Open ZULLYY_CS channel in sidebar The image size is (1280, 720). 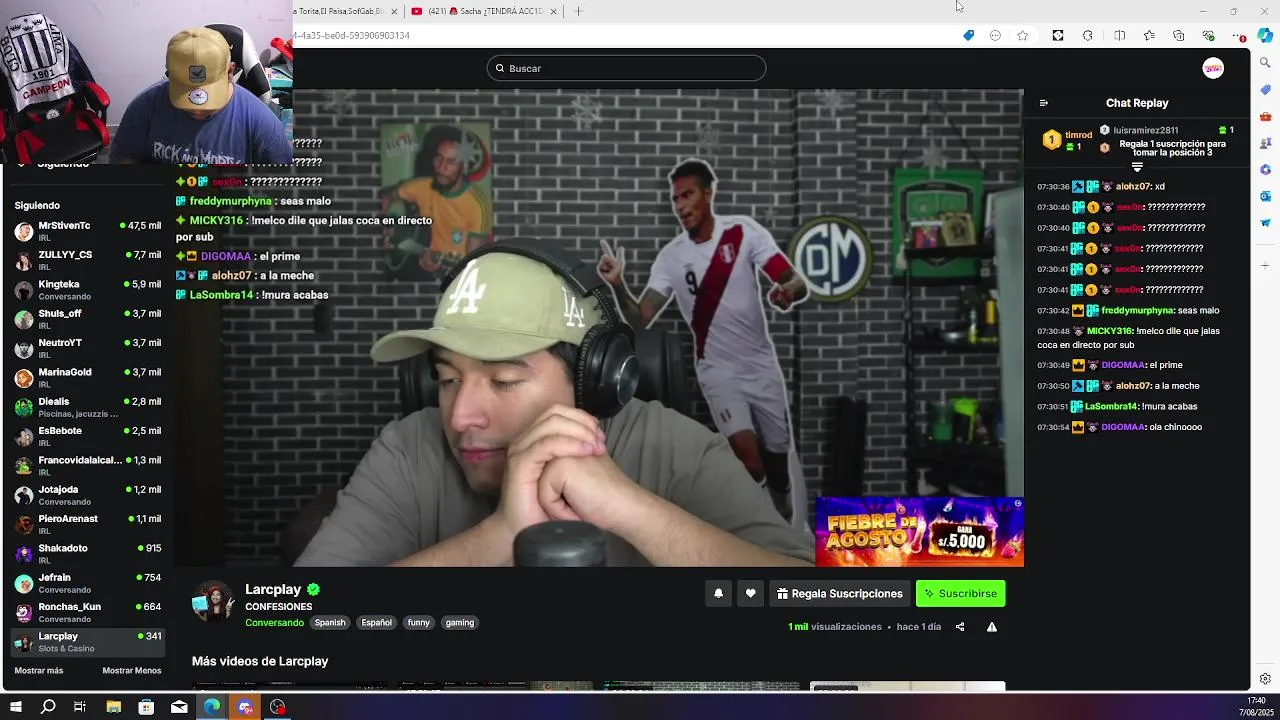88,260
